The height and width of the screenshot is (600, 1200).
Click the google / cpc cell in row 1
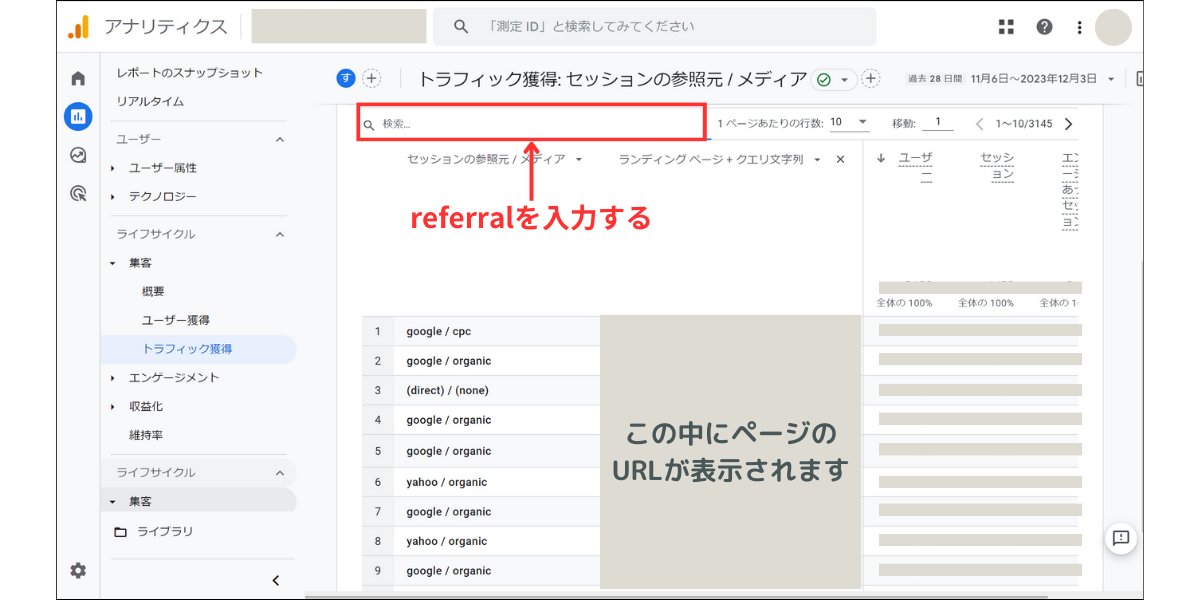[x=438, y=331]
